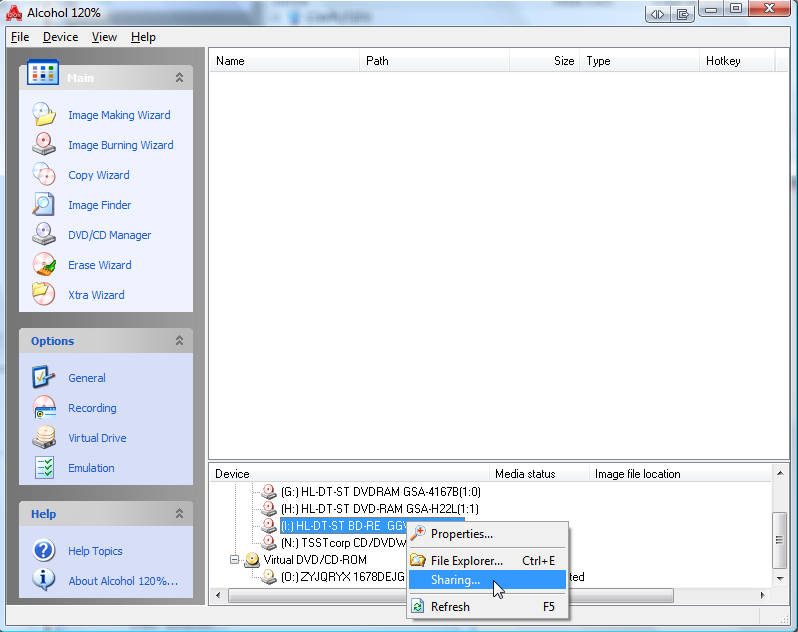
Task: Click the Virtual Drive stack icon
Action: click(x=44, y=437)
